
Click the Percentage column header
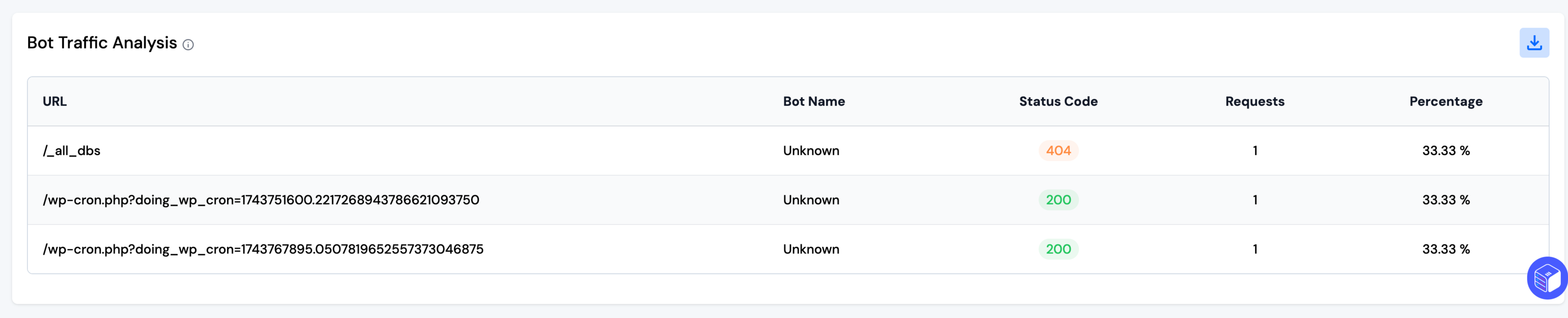point(1446,101)
